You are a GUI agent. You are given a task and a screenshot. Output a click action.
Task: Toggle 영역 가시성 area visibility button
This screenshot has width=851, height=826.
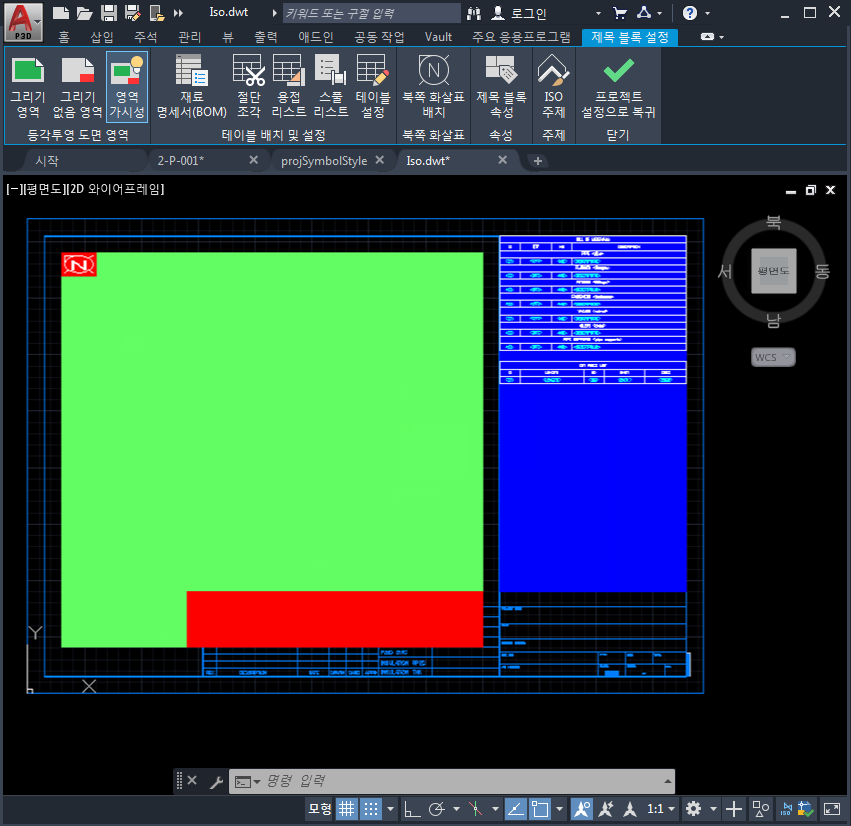(127, 87)
